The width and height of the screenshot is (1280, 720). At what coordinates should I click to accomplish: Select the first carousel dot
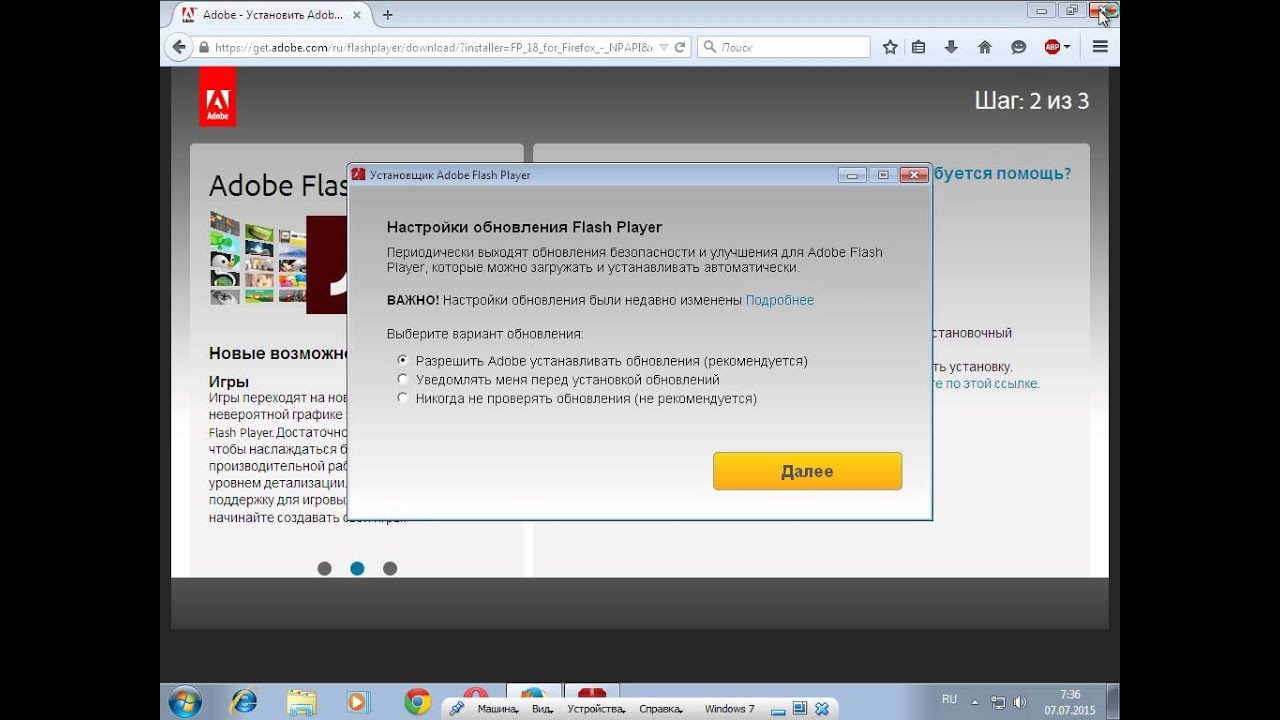[324, 568]
